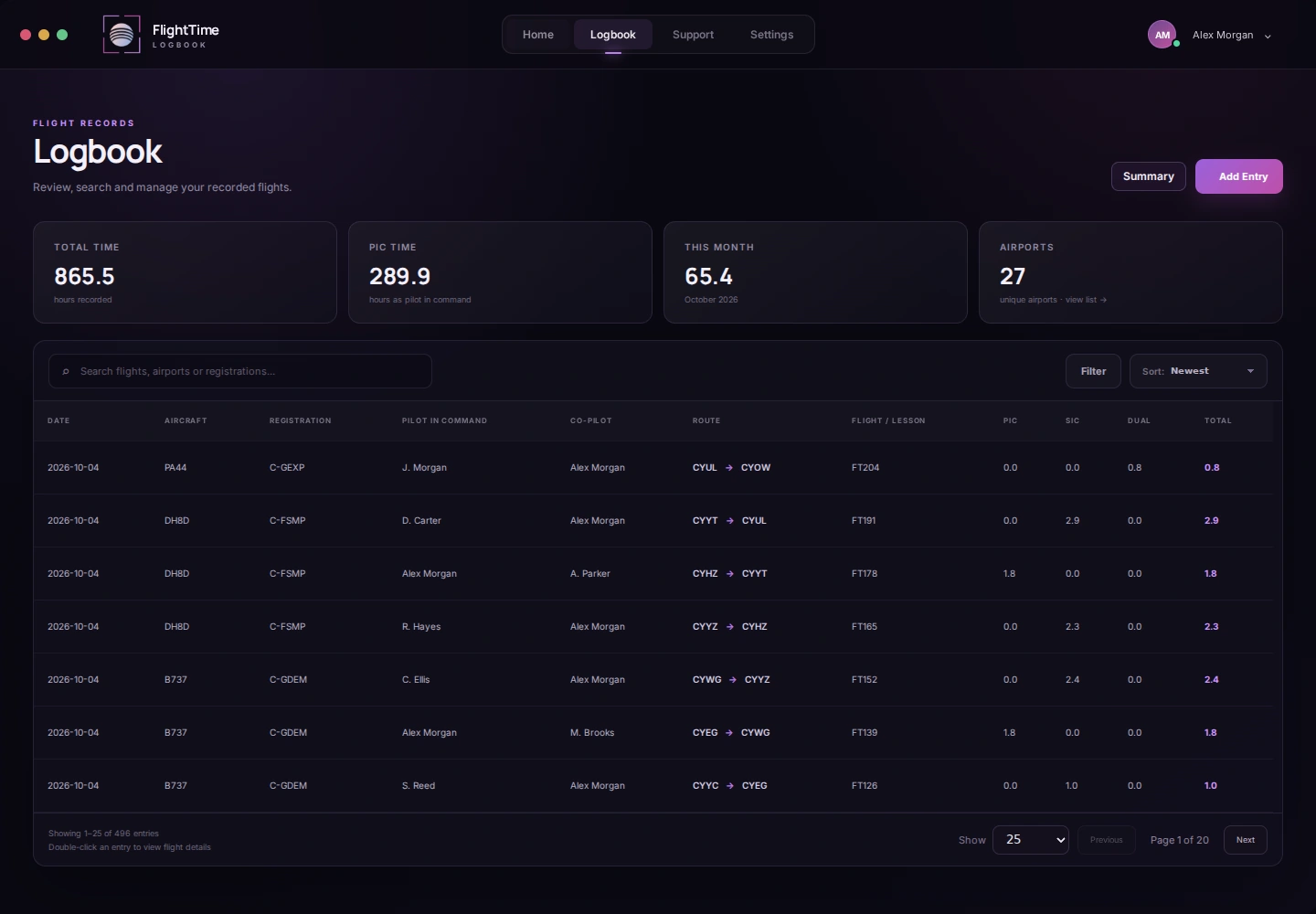Go to the Settings tab

point(771,35)
